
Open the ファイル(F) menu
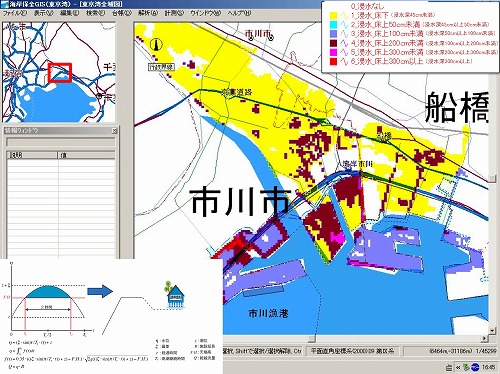point(15,13)
